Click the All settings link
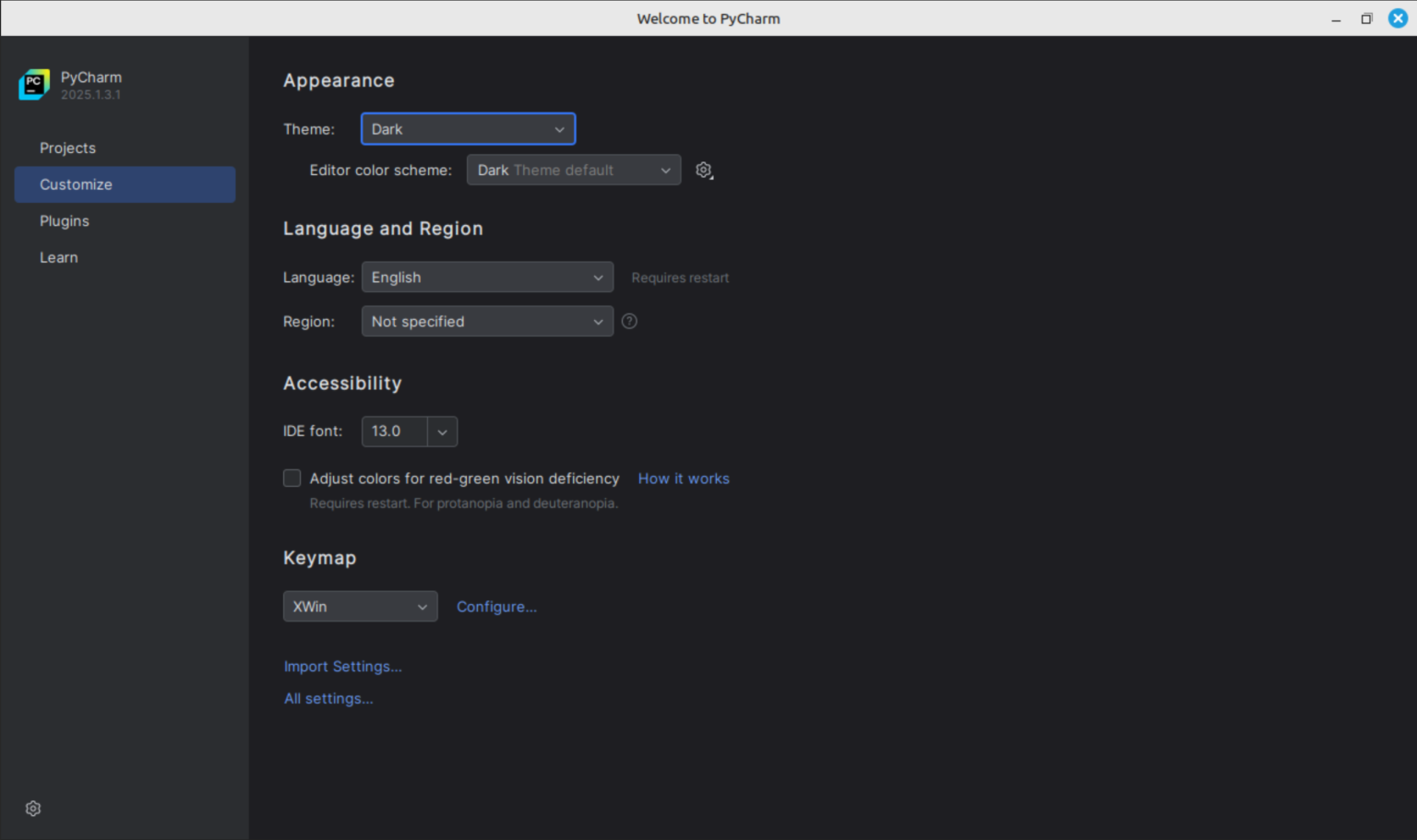 coord(327,698)
